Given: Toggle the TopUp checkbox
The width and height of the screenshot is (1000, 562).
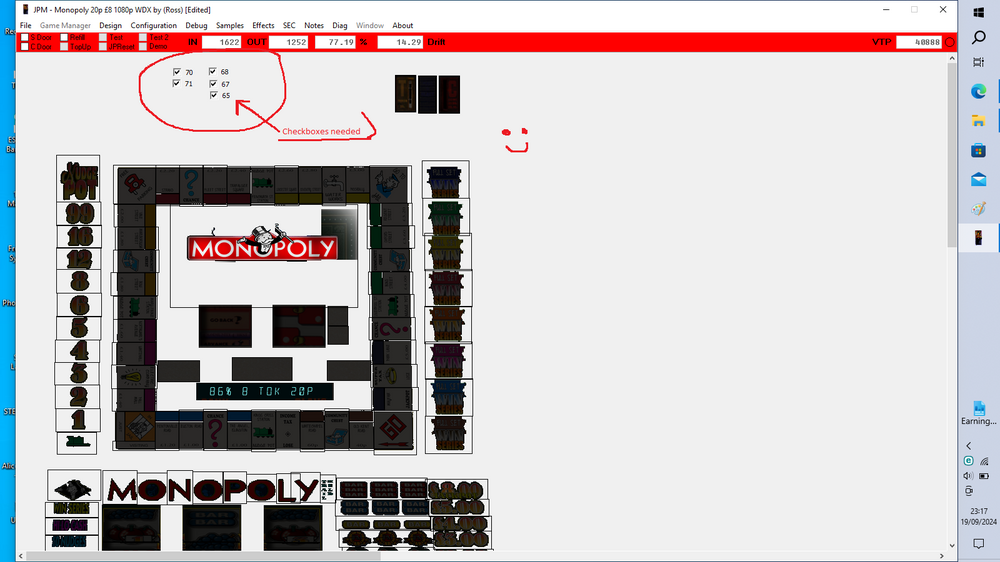Looking at the screenshot, I should click(64, 47).
